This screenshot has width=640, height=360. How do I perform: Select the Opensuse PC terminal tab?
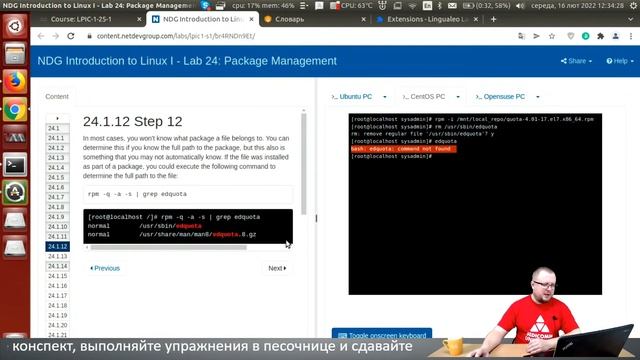pos(500,97)
